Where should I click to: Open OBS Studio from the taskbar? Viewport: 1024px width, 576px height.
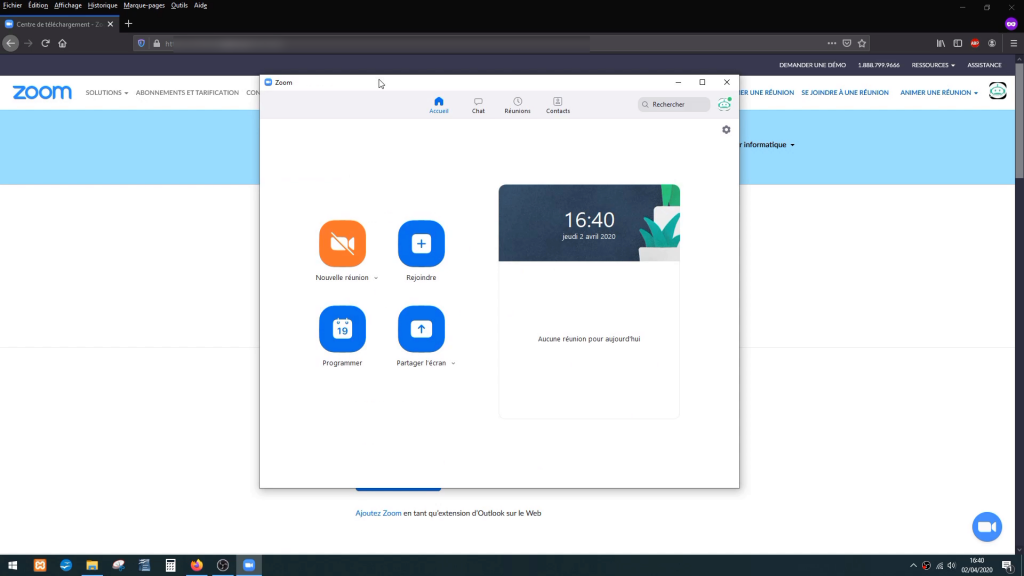coord(223,566)
